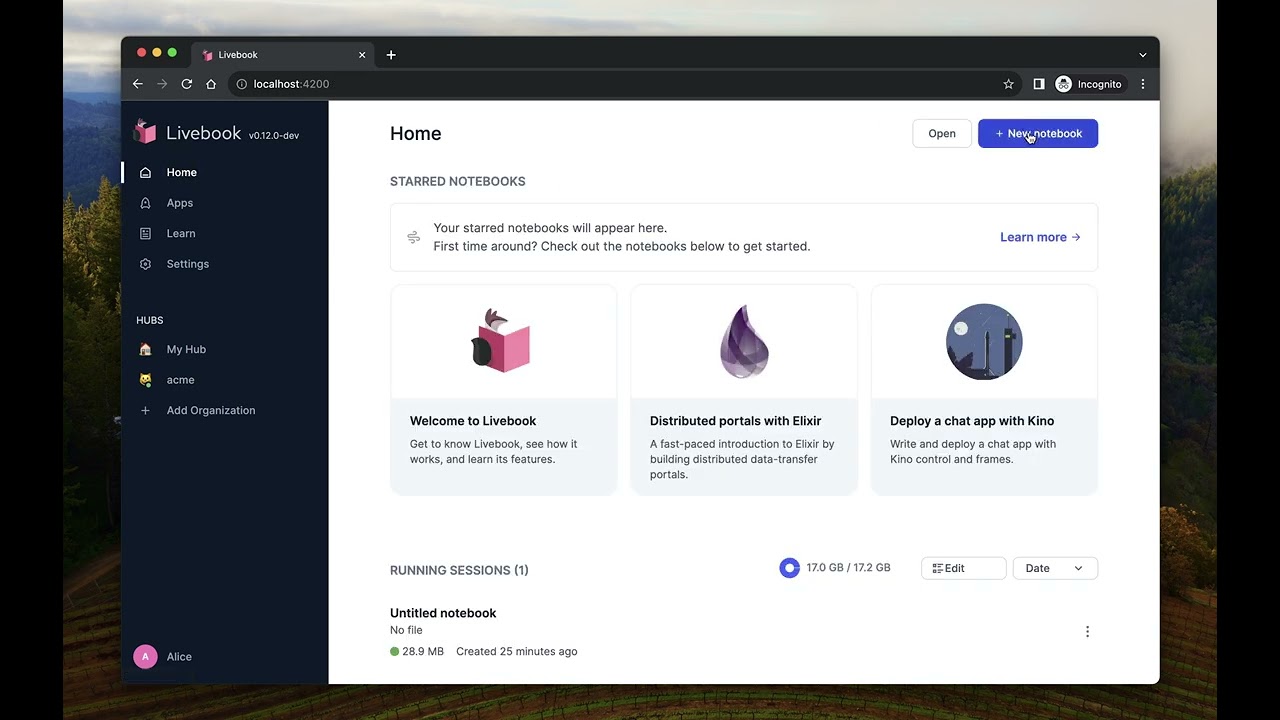The width and height of the screenshot is (1280, 720).
Task: Open a new browser tab with plus
Action: click(391, 55)
